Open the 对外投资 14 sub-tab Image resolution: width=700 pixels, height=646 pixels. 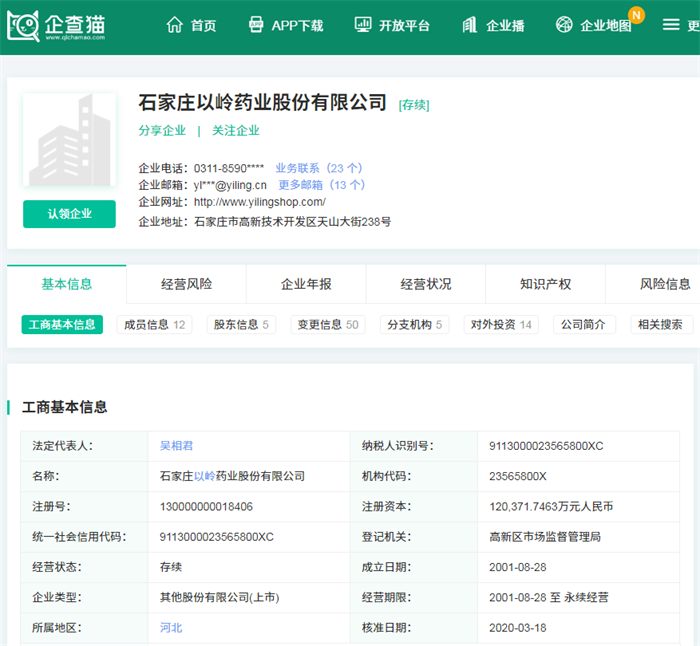pyautogui.click(x=501, y=325)
